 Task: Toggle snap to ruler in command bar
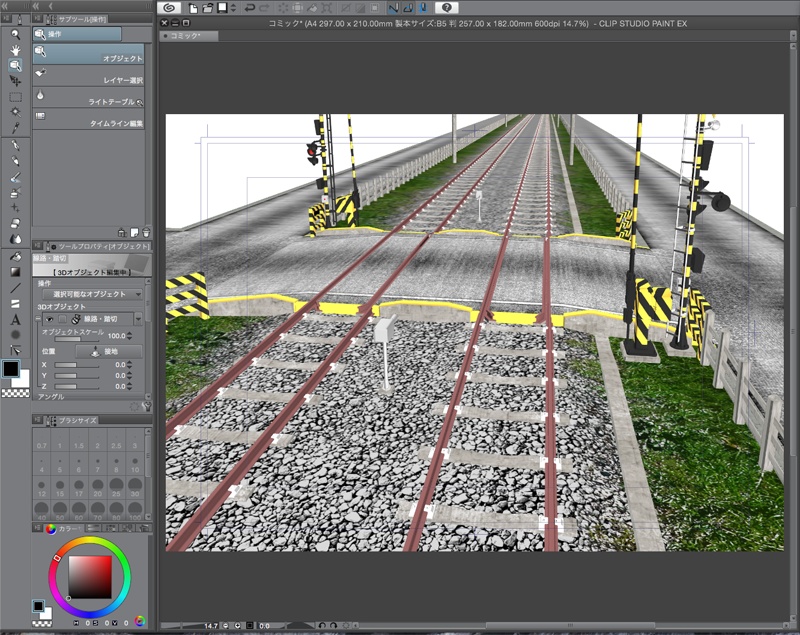coord(393,8)
